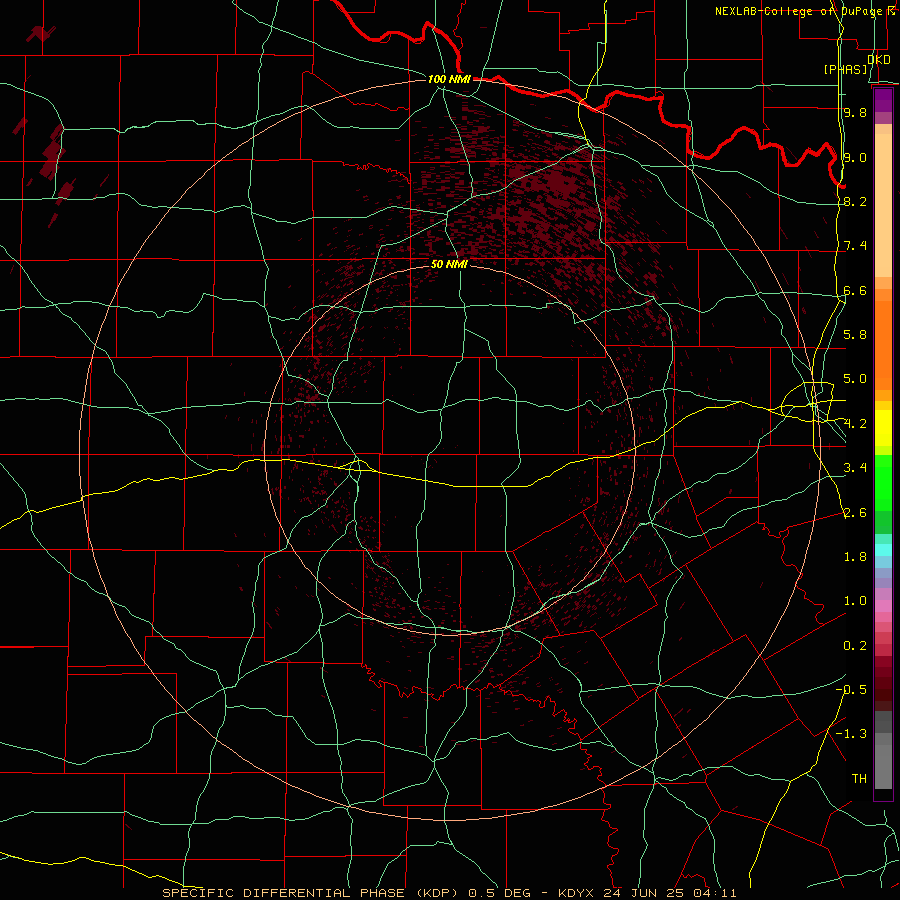Viewport: 900px width, 900px height.
Task: Select the 5.8 value on the scale
Action: (855, 335)
